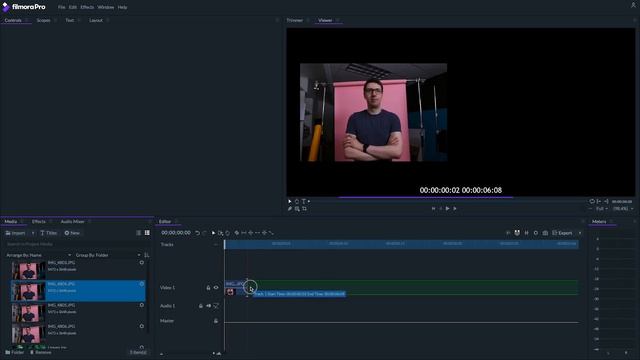Lock the Master track
640x360 pixels.
point(216,321)
